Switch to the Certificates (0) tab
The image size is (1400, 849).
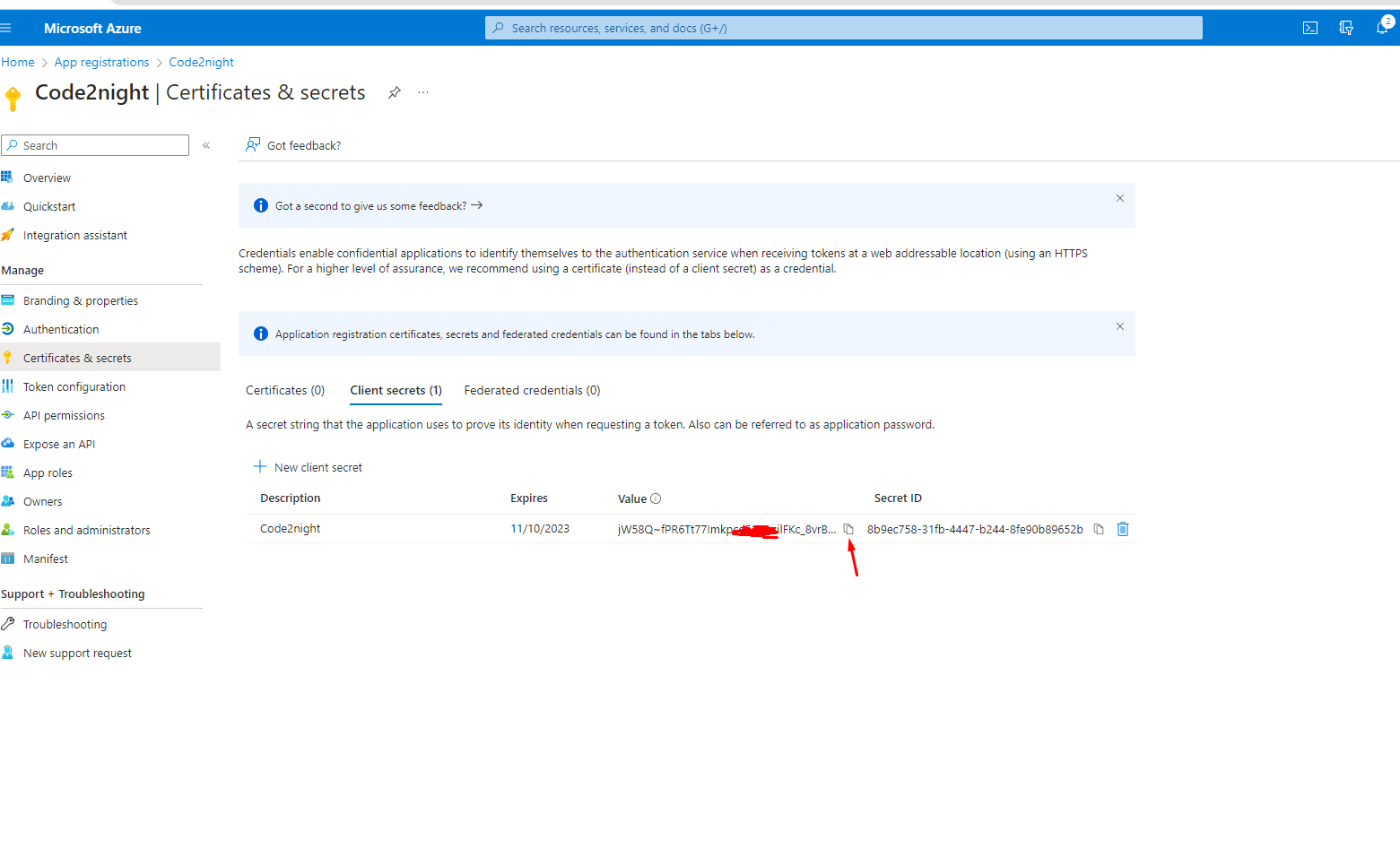click(285, 390)
